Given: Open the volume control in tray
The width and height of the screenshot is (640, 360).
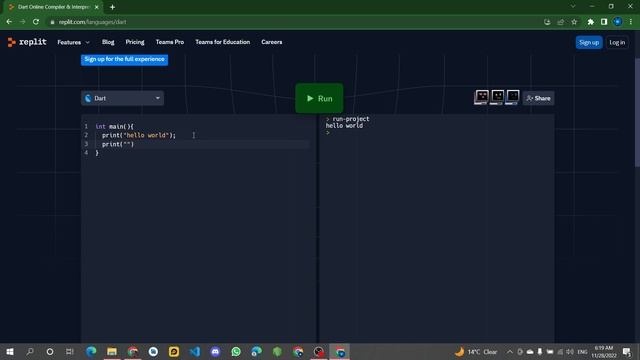Looking at the screenshot, I should pyautogui.click(x=570, y=351).
